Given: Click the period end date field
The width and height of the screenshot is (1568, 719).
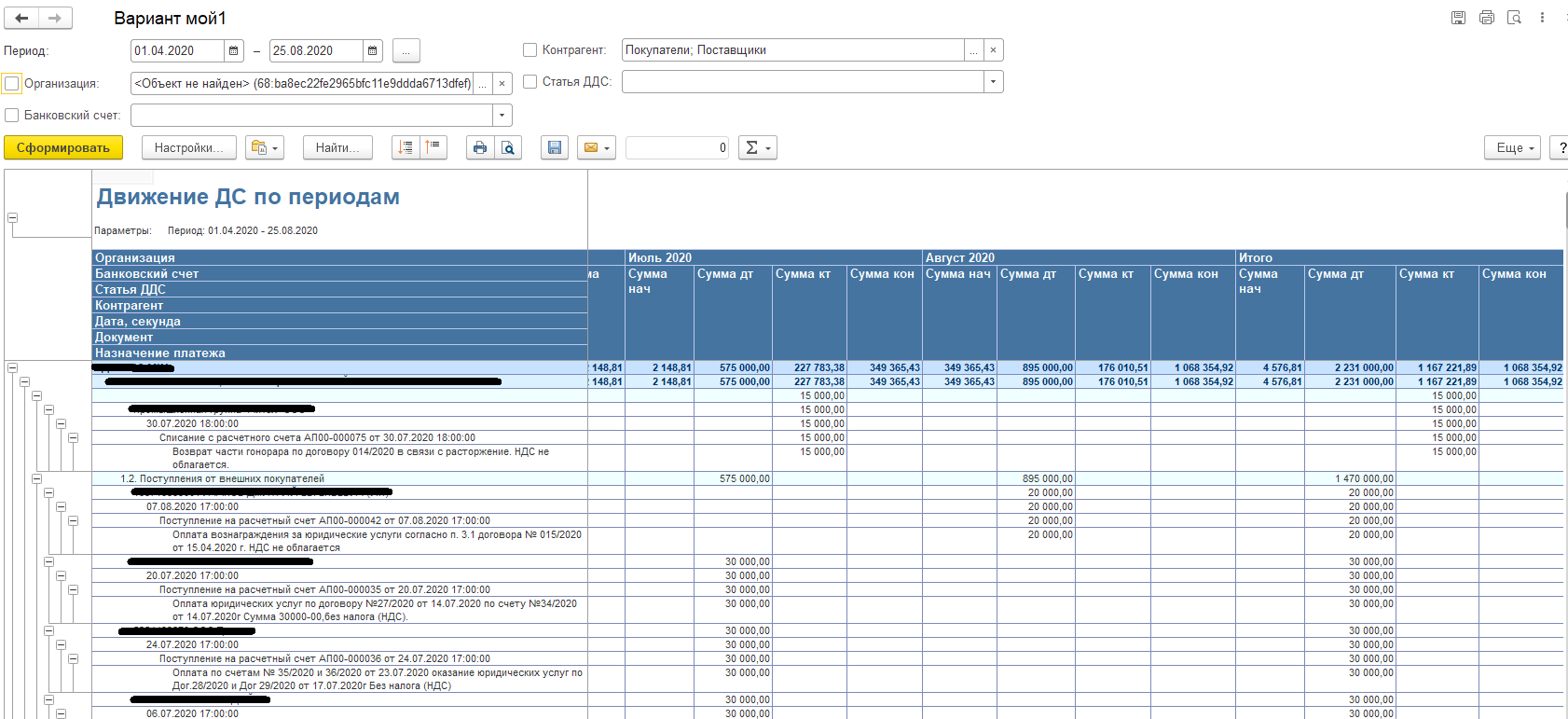Looking at the screenshot, I should pos(314,50).
